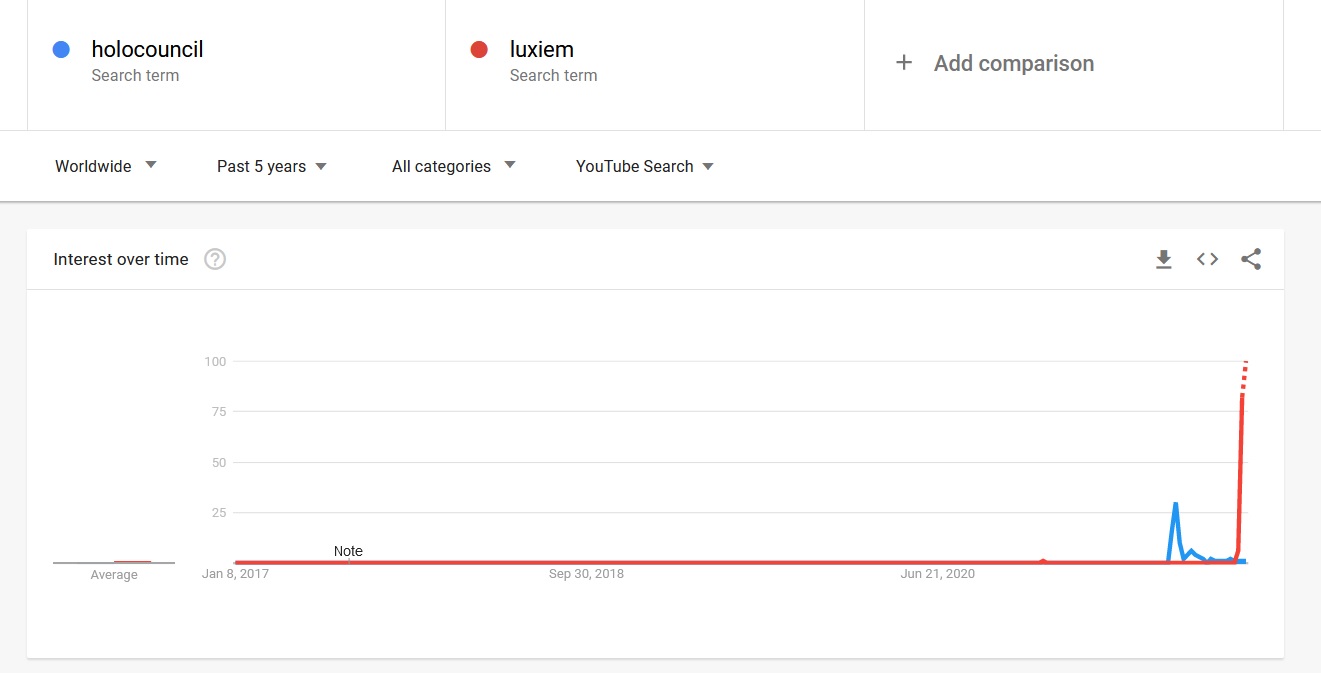Viewport: 1321px width, 673px height.
Task: Click the blue holocouncil color dot
Action: (61, 49)
